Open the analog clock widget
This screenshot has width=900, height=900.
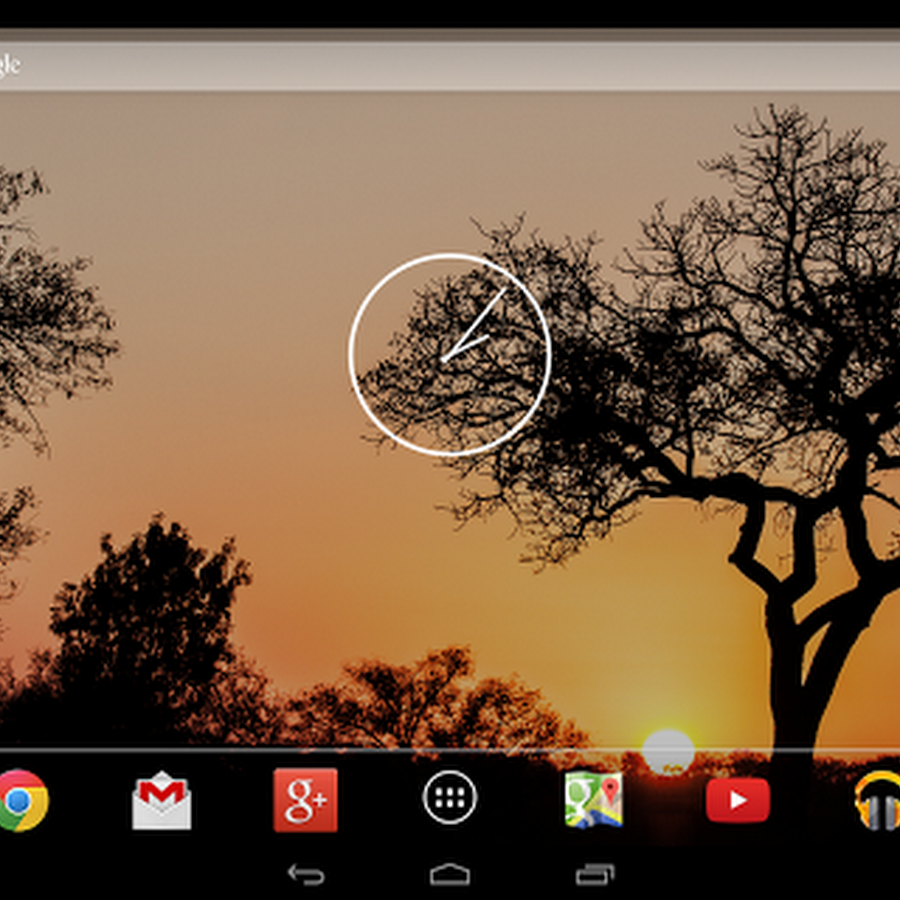coord(450,355)
